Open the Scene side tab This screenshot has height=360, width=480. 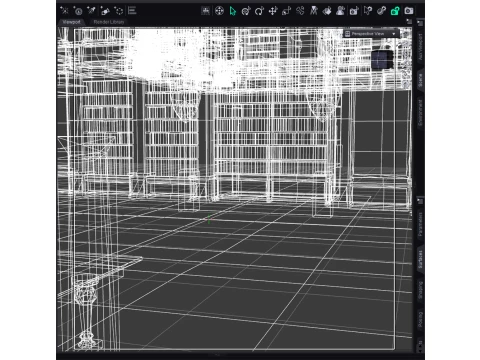pyautogui.click(x=420, y=81)
